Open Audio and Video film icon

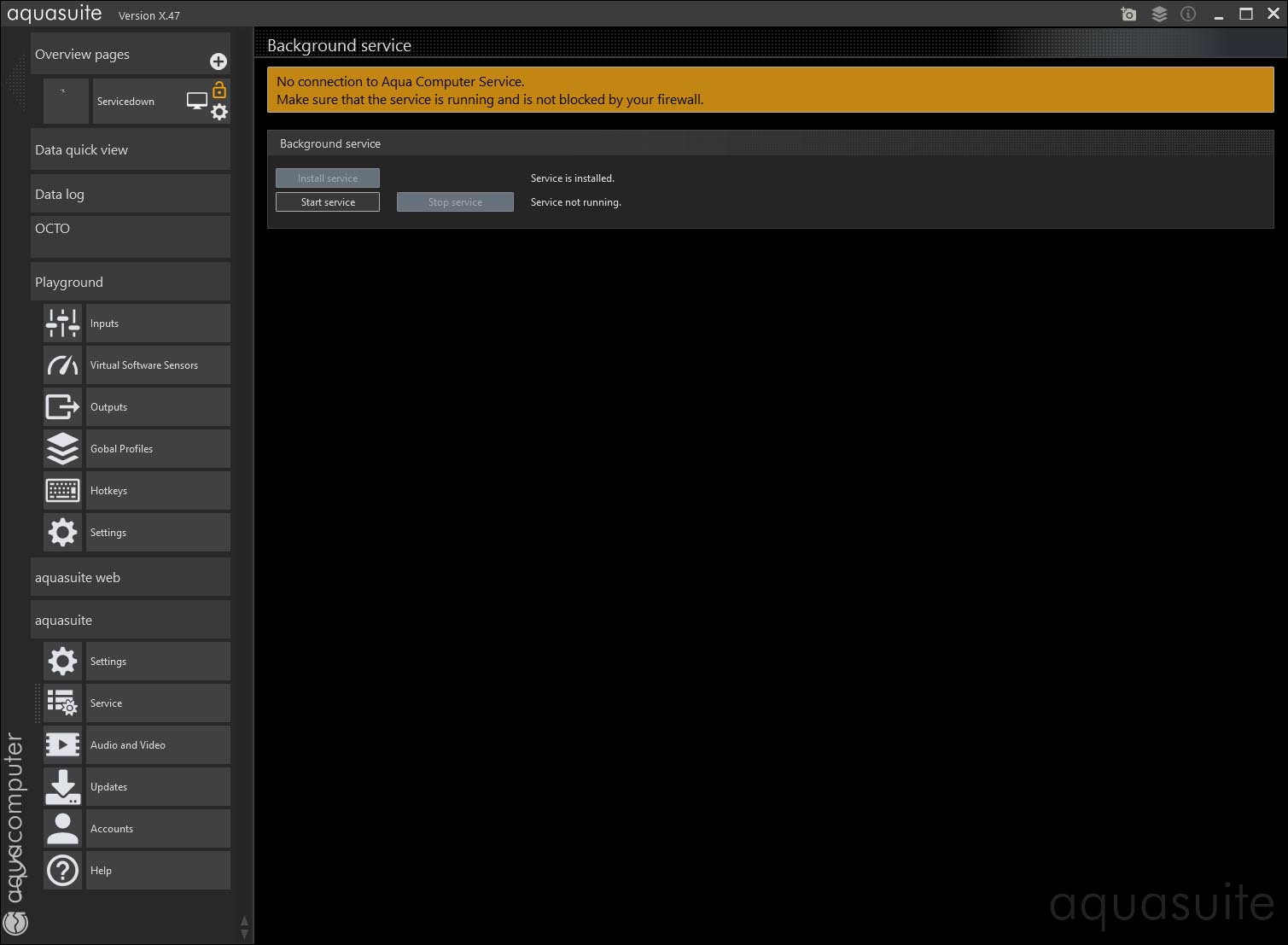[x=63, y=745]
